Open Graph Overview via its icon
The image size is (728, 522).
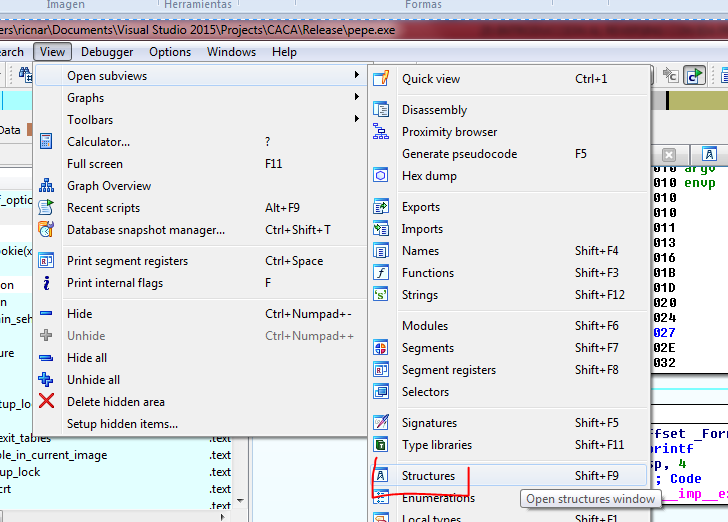(x=46, y=186)
